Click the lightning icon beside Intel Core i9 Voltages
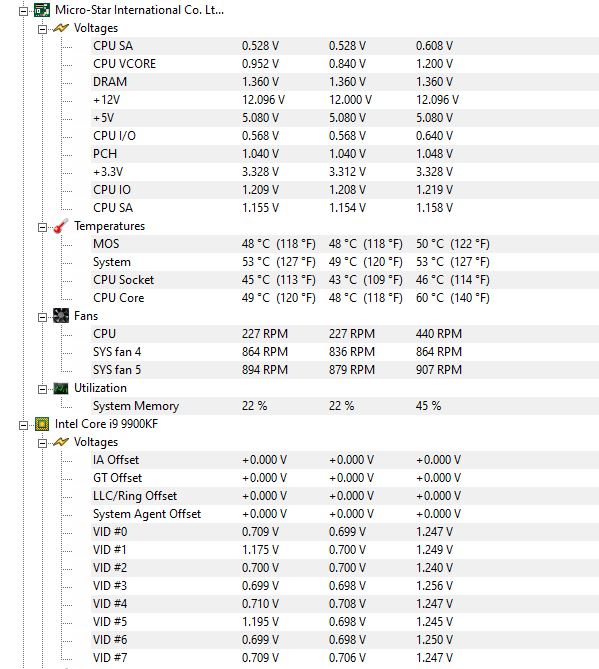The image size is (599, 669). tap(61, 442)
